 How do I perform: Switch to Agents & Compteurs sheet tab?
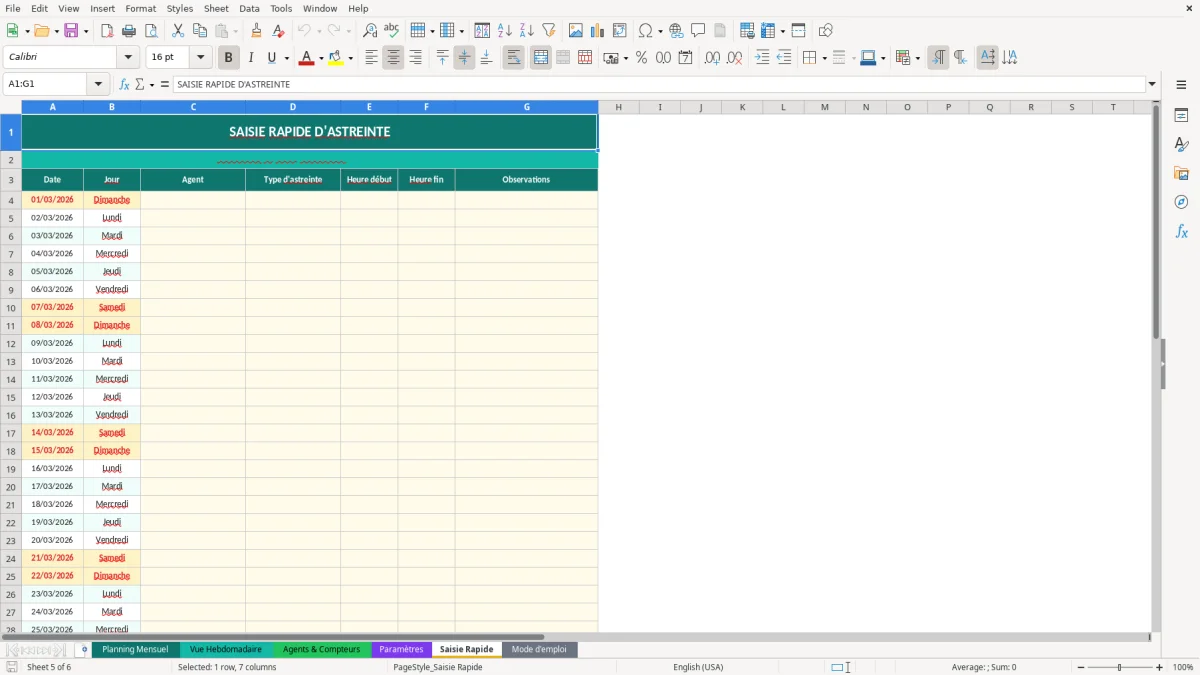click(321, 650)
